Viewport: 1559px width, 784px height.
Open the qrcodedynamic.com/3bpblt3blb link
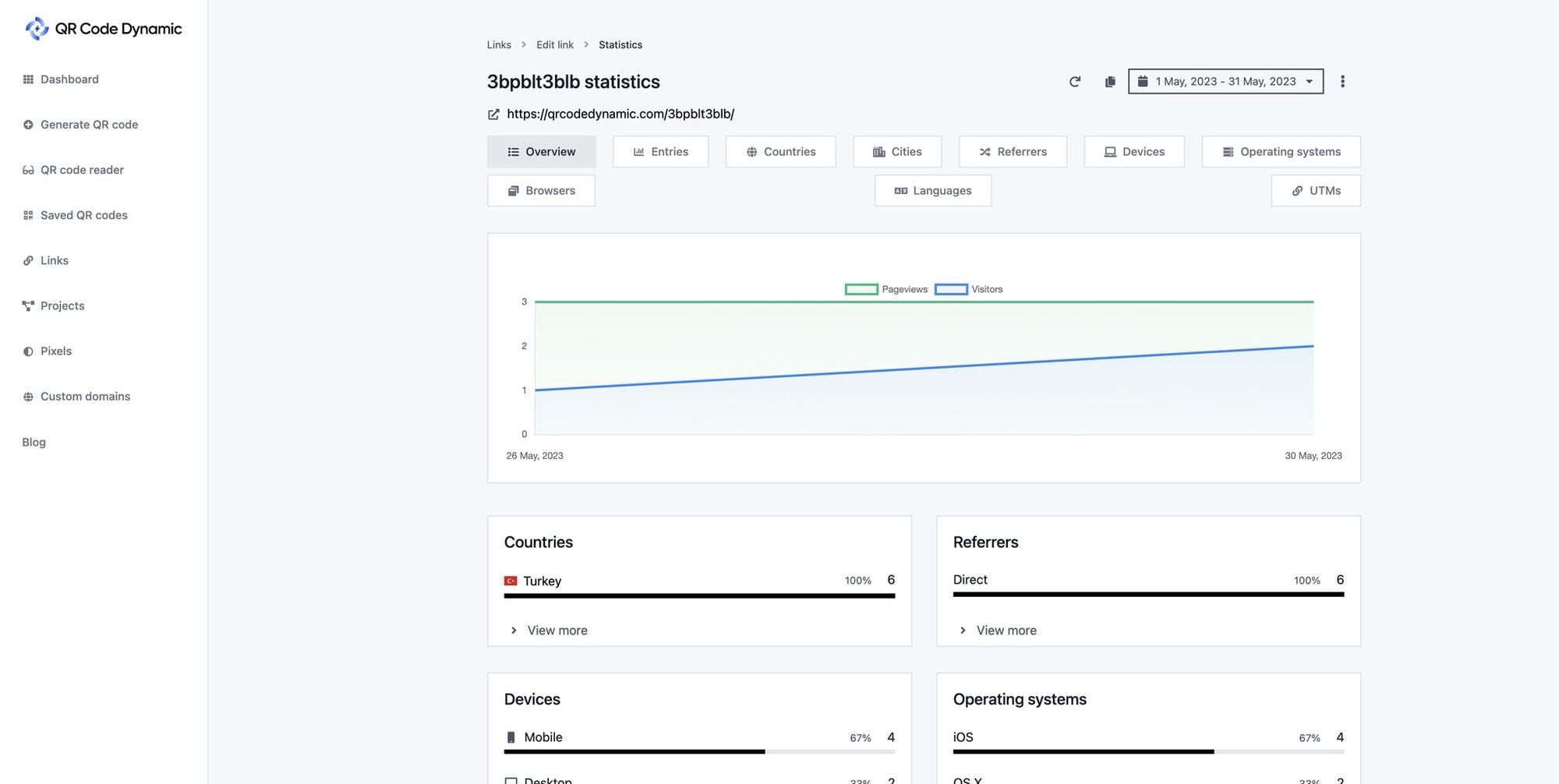click(620, 114)
